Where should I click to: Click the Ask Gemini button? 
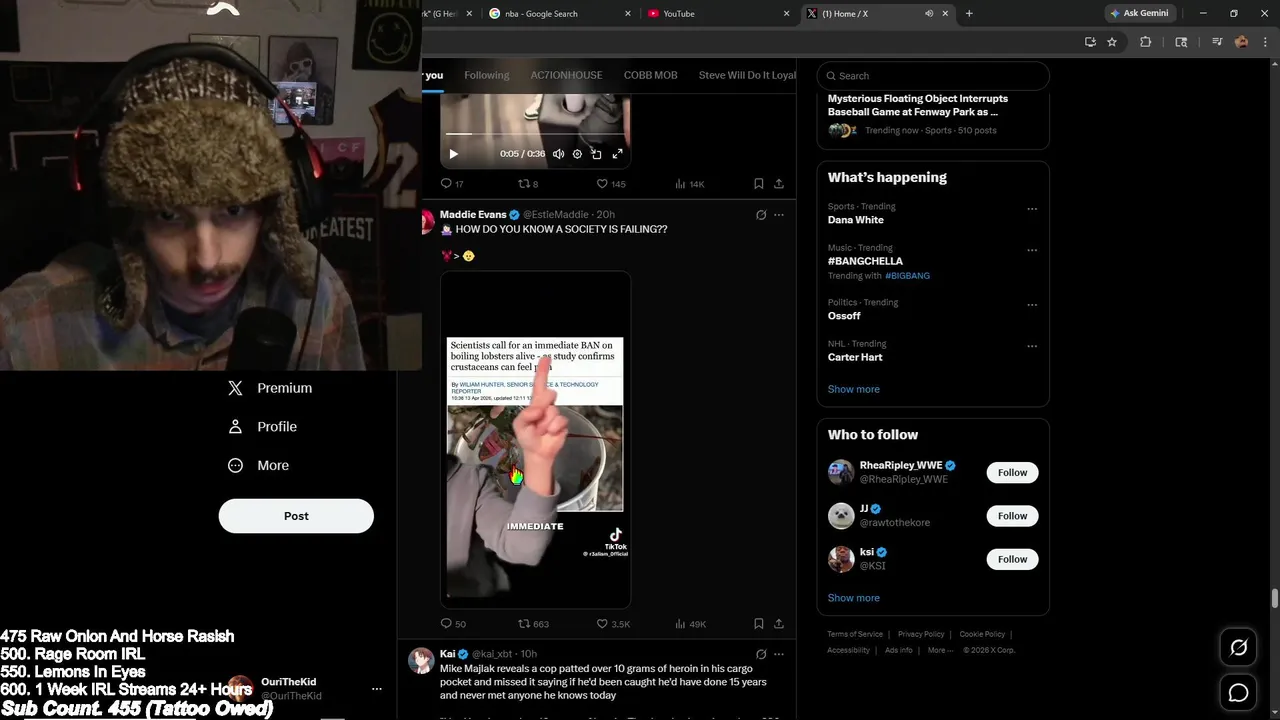coord(1138,14)
